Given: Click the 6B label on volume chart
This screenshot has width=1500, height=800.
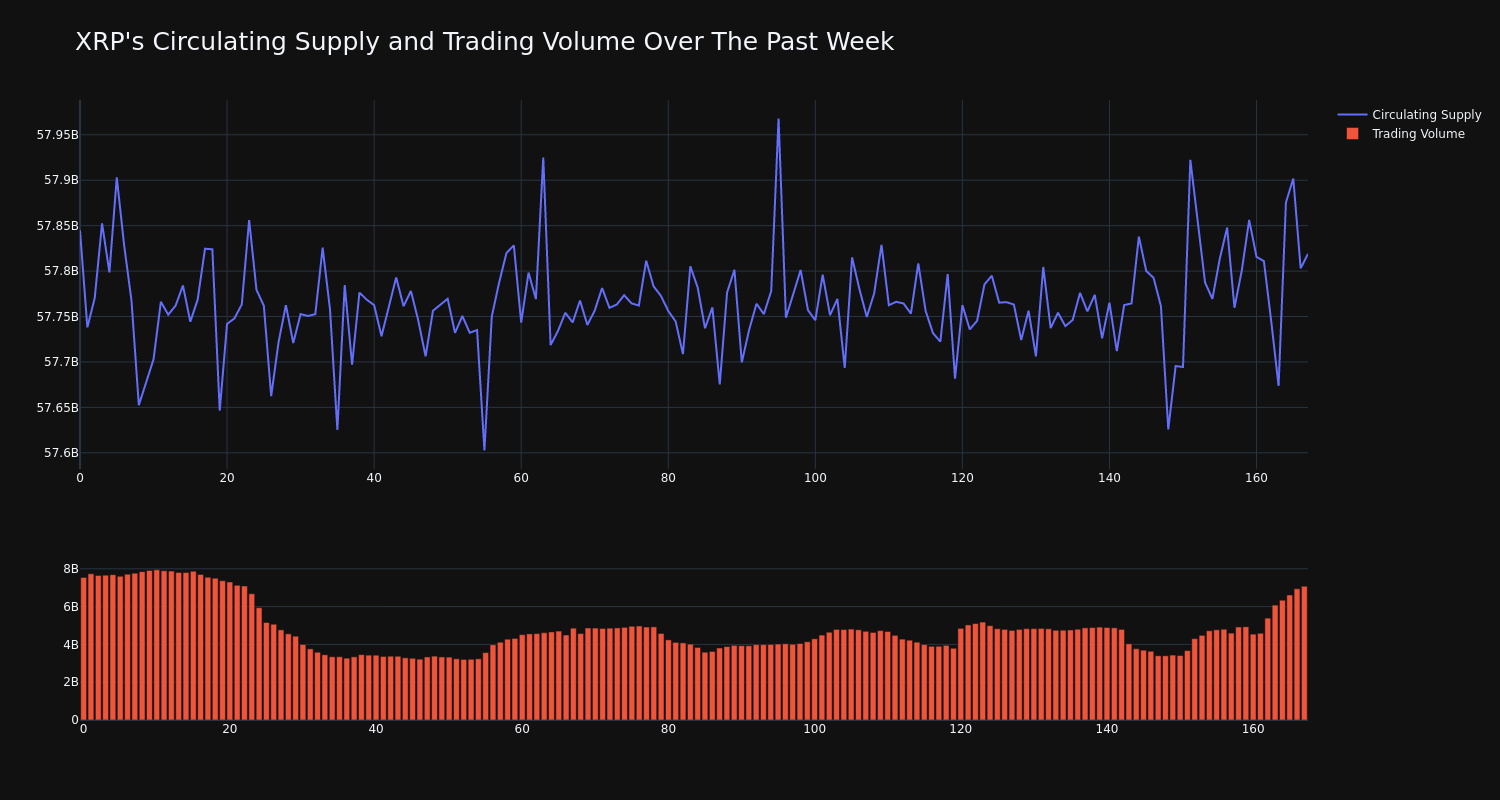Looking at the screenshot, I should [71, 607].
